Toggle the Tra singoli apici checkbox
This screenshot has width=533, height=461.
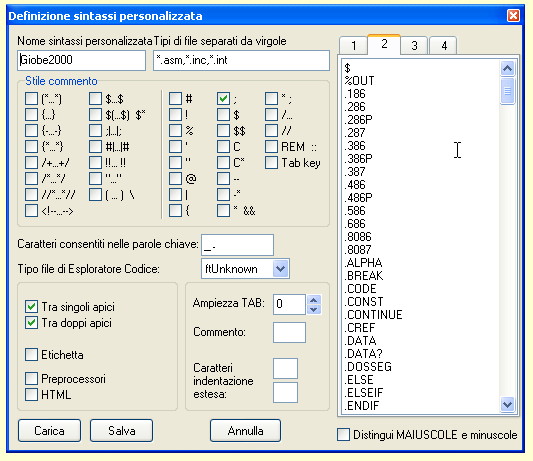coord(31,306)
